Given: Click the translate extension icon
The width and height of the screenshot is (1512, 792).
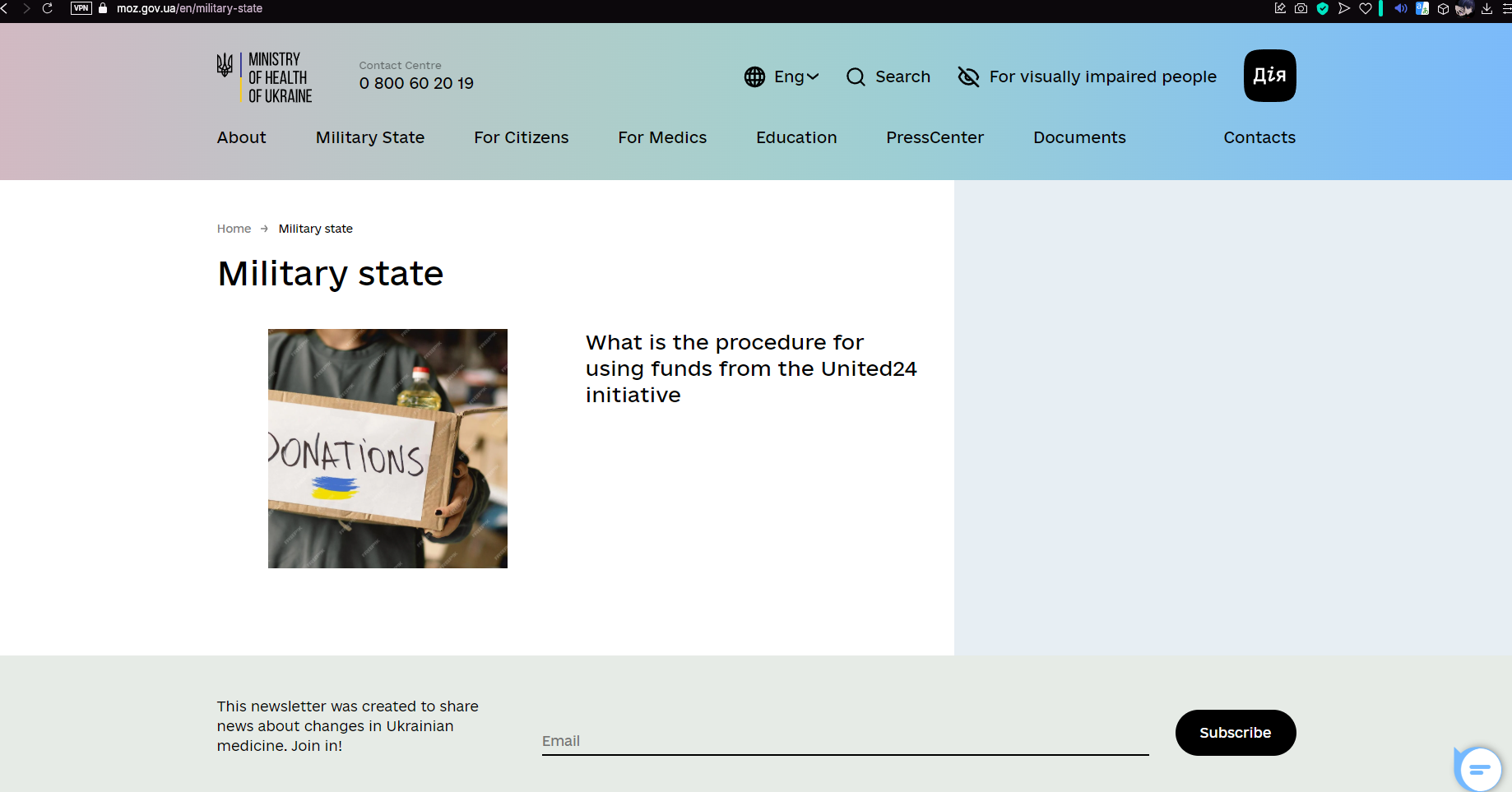Looking at the screenshot, I should [x=1422, y=8].
